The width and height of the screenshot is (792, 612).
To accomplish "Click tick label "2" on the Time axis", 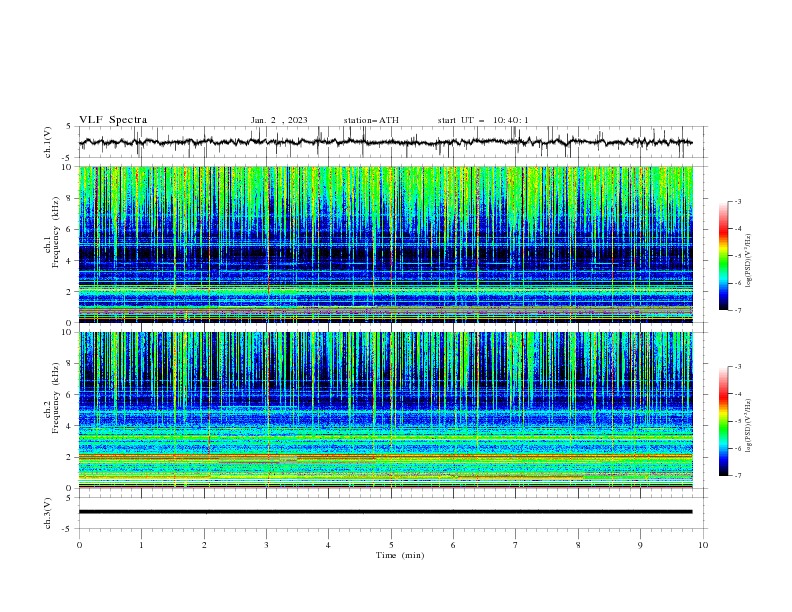I will (204, 545).
